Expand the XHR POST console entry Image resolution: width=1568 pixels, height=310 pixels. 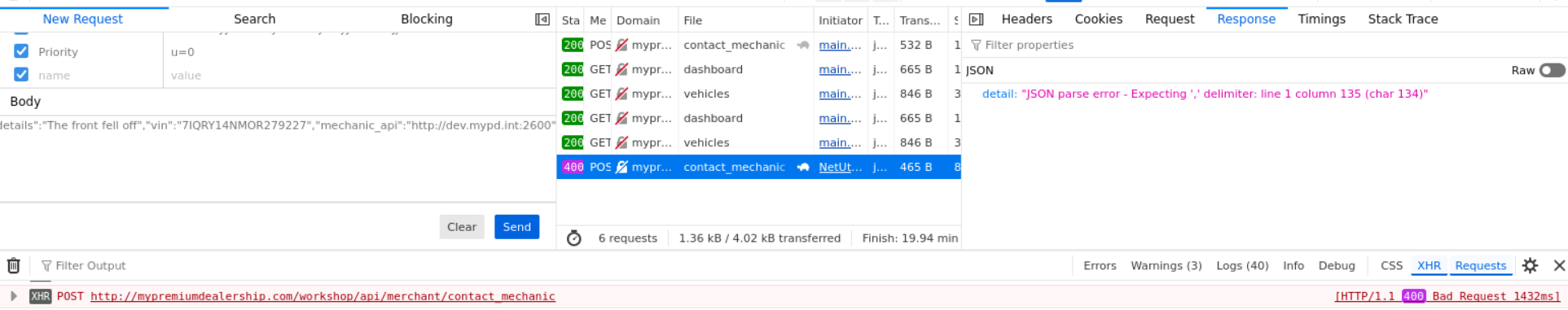[x=13, y=296]
